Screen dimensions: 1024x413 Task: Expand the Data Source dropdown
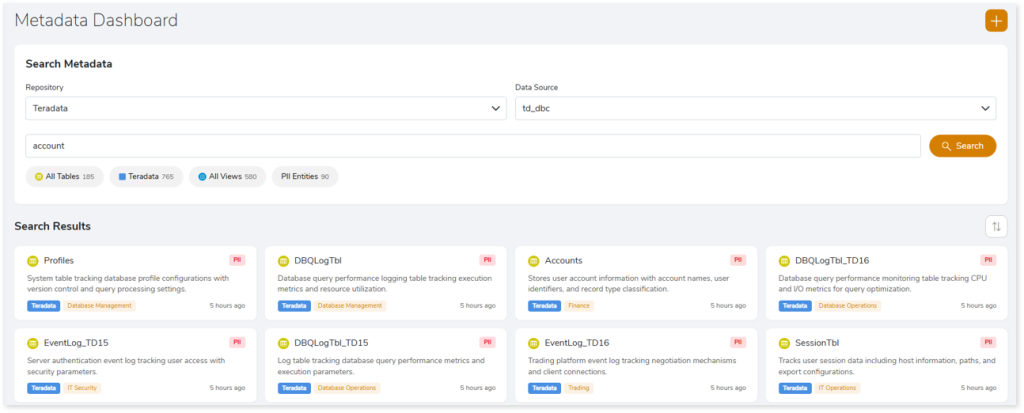[755, 108]
